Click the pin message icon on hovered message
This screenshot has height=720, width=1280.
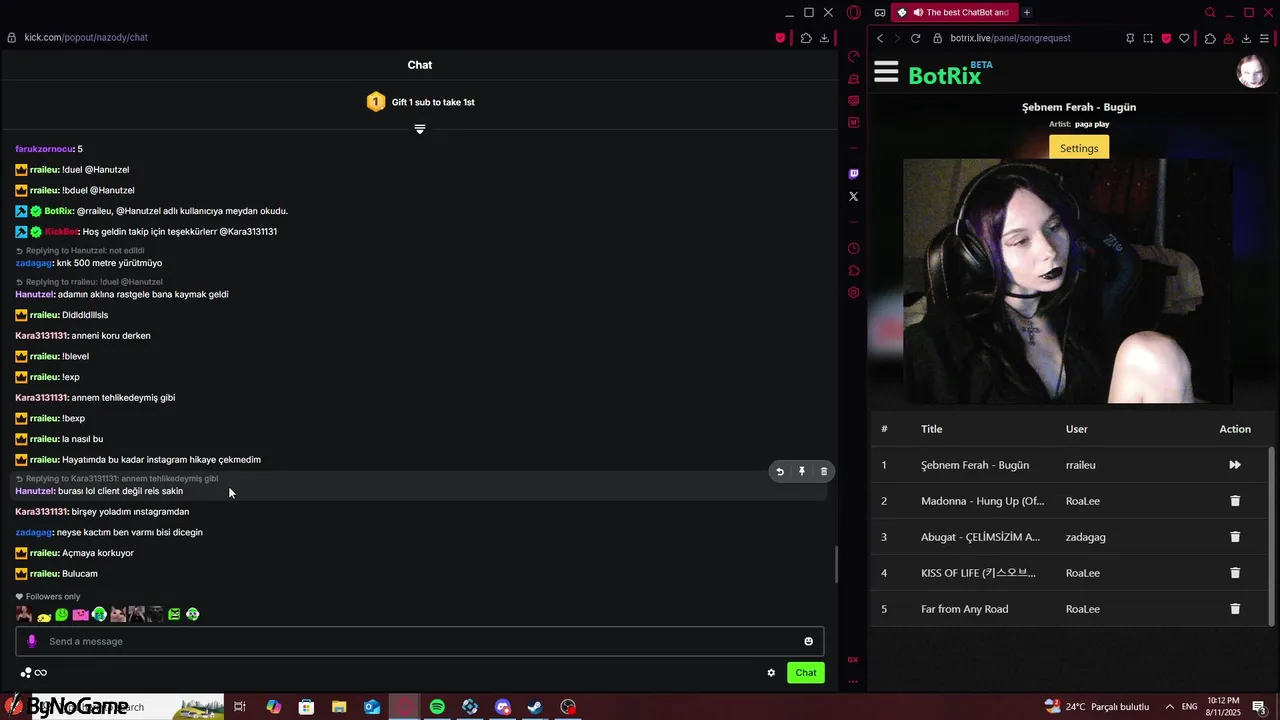tap(802, 471)
